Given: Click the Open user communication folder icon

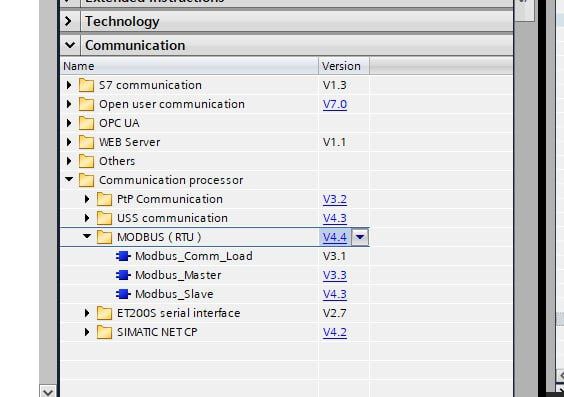Looking at the screenshot, I should 86,104.
